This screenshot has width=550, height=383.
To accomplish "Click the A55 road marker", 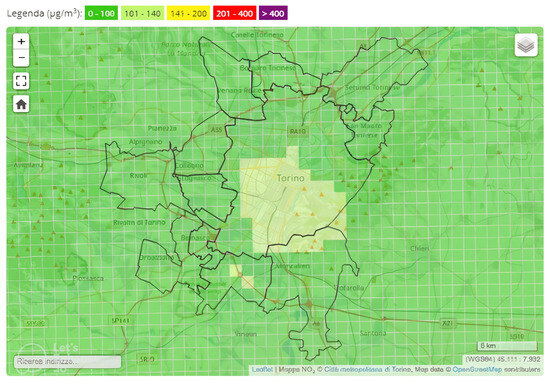I will click(x=216, y=129).
